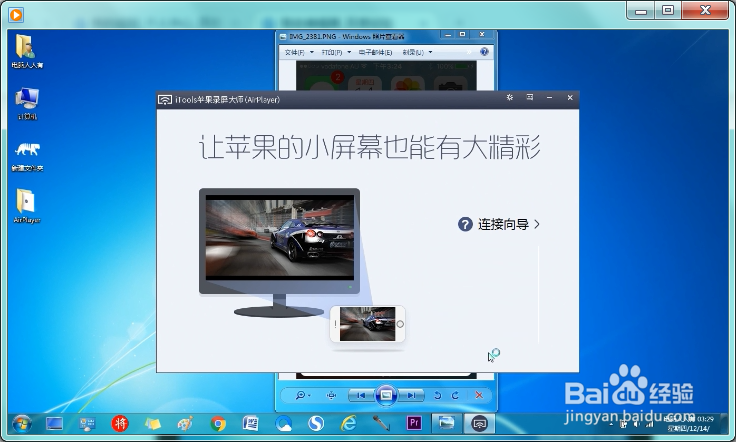
Task: Minimize the Windows Photo Viewer window
Action: tap(448, 35)
